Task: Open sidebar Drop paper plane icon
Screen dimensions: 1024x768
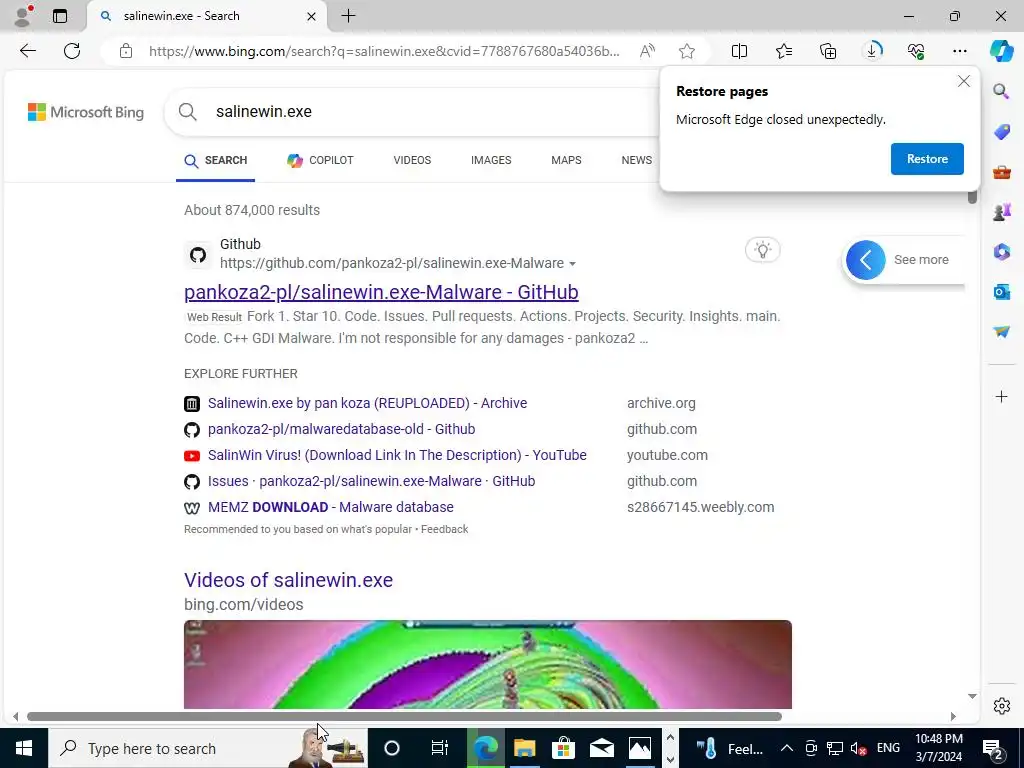Action: [x=1001, y=332]
